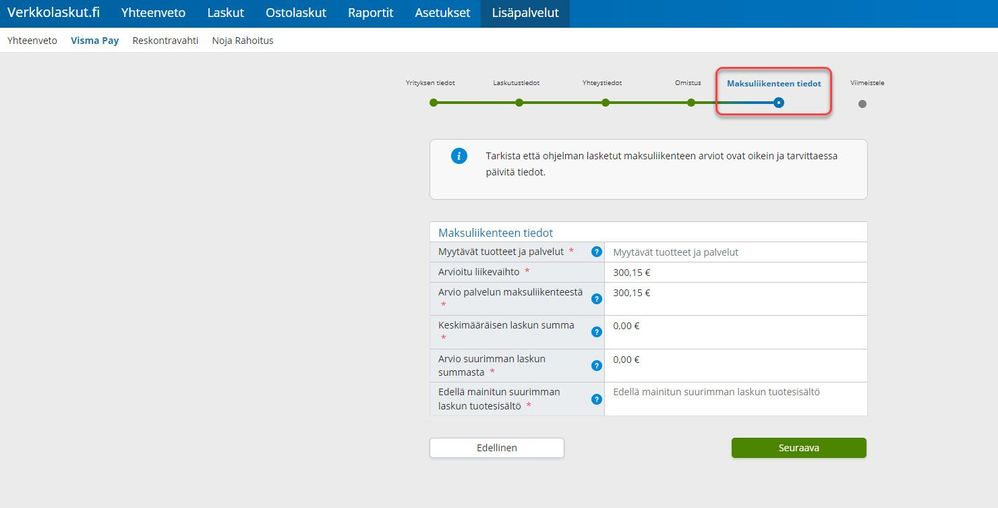Screen dimensions: 998x508
Task: Select the Visma Pay tab
Action: pyautogui.click(x=95, y=41)
